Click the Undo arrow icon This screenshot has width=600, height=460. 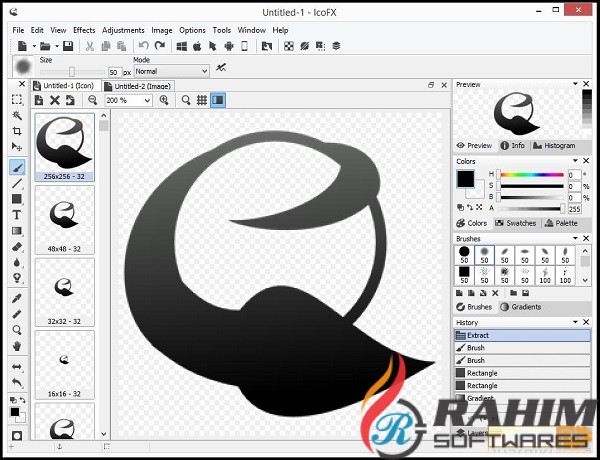pyautogui.click(x=144, y=46)
